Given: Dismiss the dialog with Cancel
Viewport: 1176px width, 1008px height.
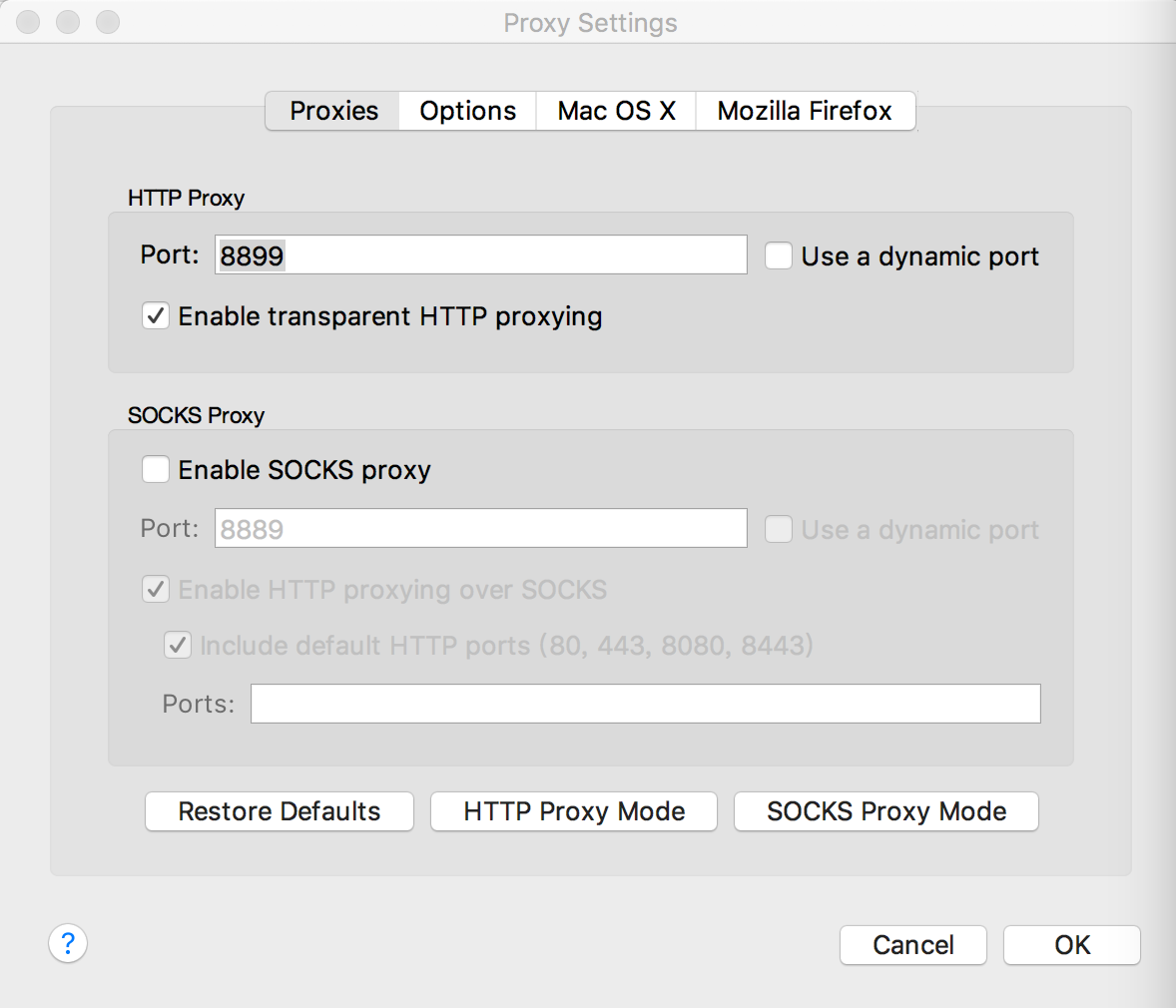Looking at the screenshot, I should pyautogui.click(x=912, y=945).
